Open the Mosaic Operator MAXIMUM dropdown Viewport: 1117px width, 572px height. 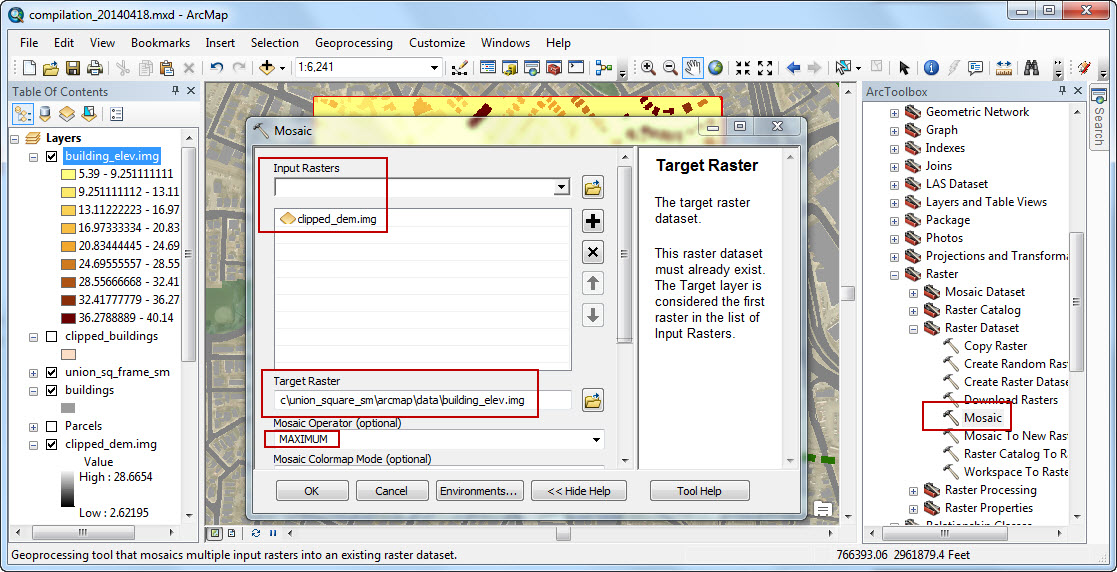tap(596, 440)
